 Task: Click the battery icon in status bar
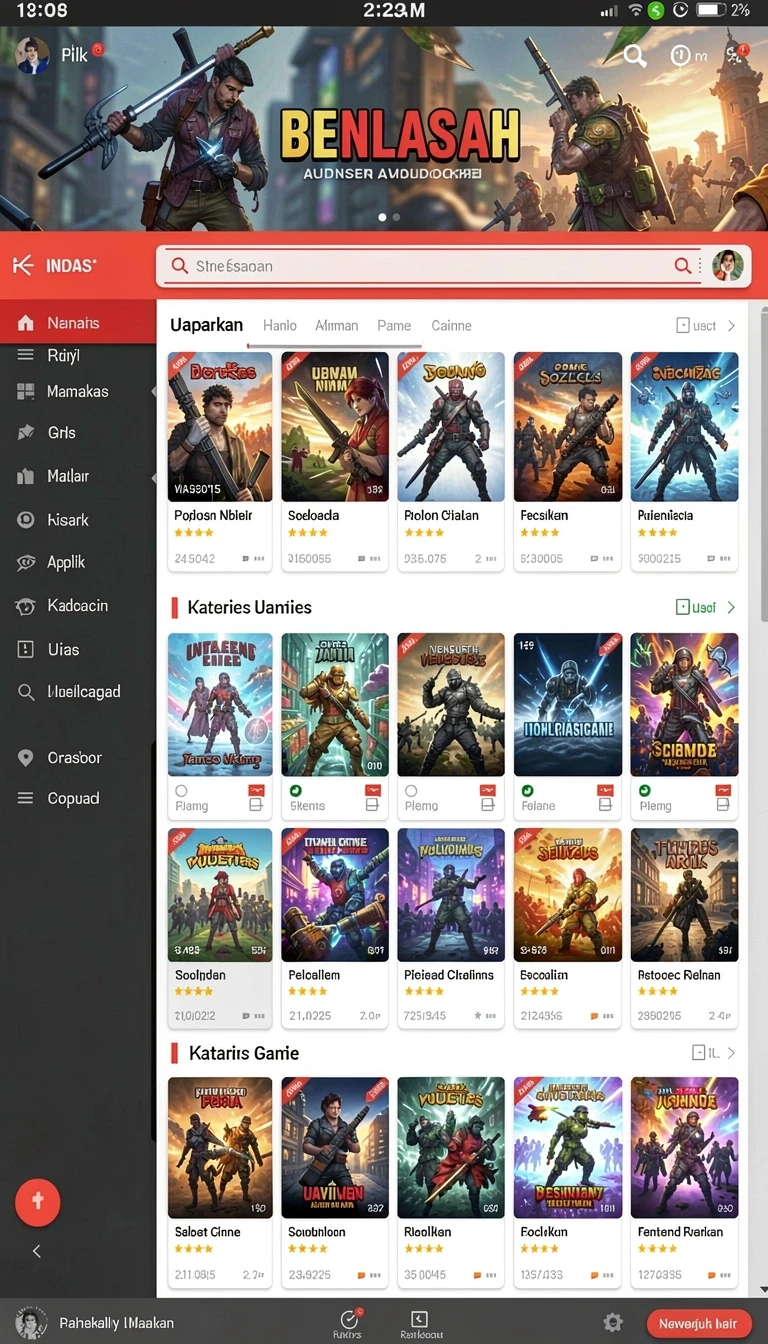(710, 10)
